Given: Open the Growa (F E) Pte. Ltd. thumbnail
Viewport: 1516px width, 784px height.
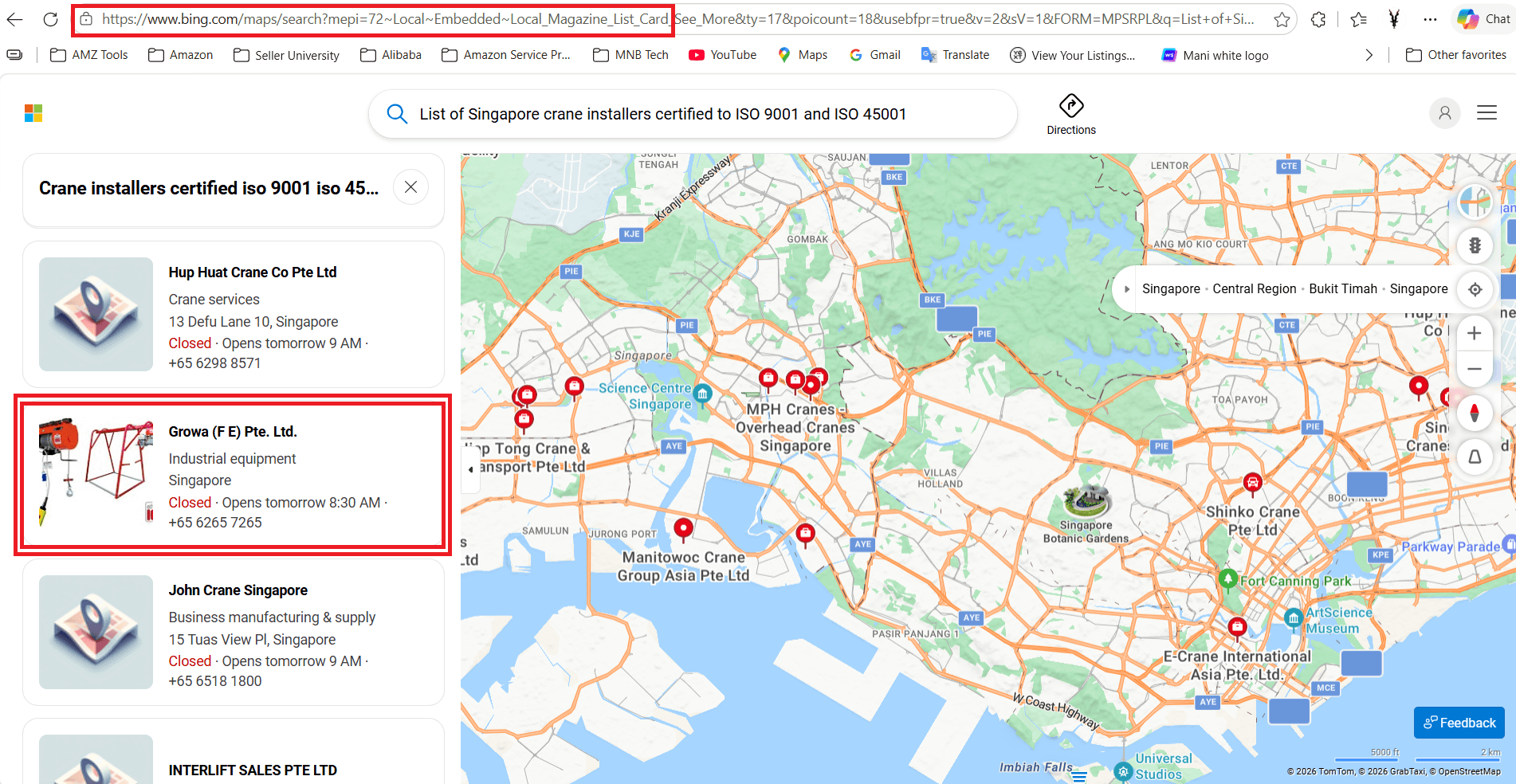Looking at the screenshot, I should (x=96, y=473).
